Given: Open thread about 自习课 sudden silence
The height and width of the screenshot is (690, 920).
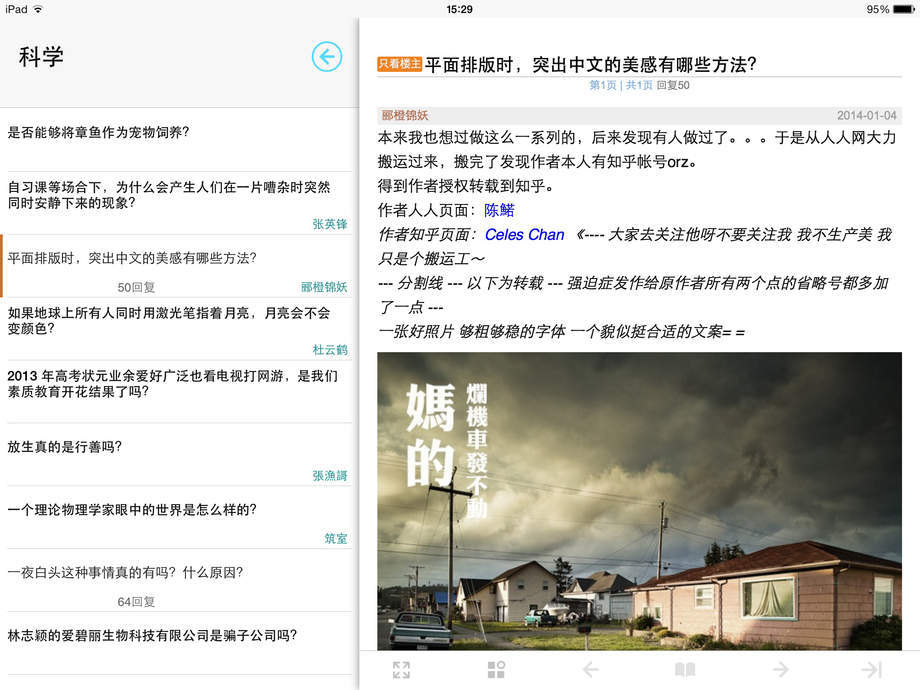Looking at the screenshot, I should (180, 203).
